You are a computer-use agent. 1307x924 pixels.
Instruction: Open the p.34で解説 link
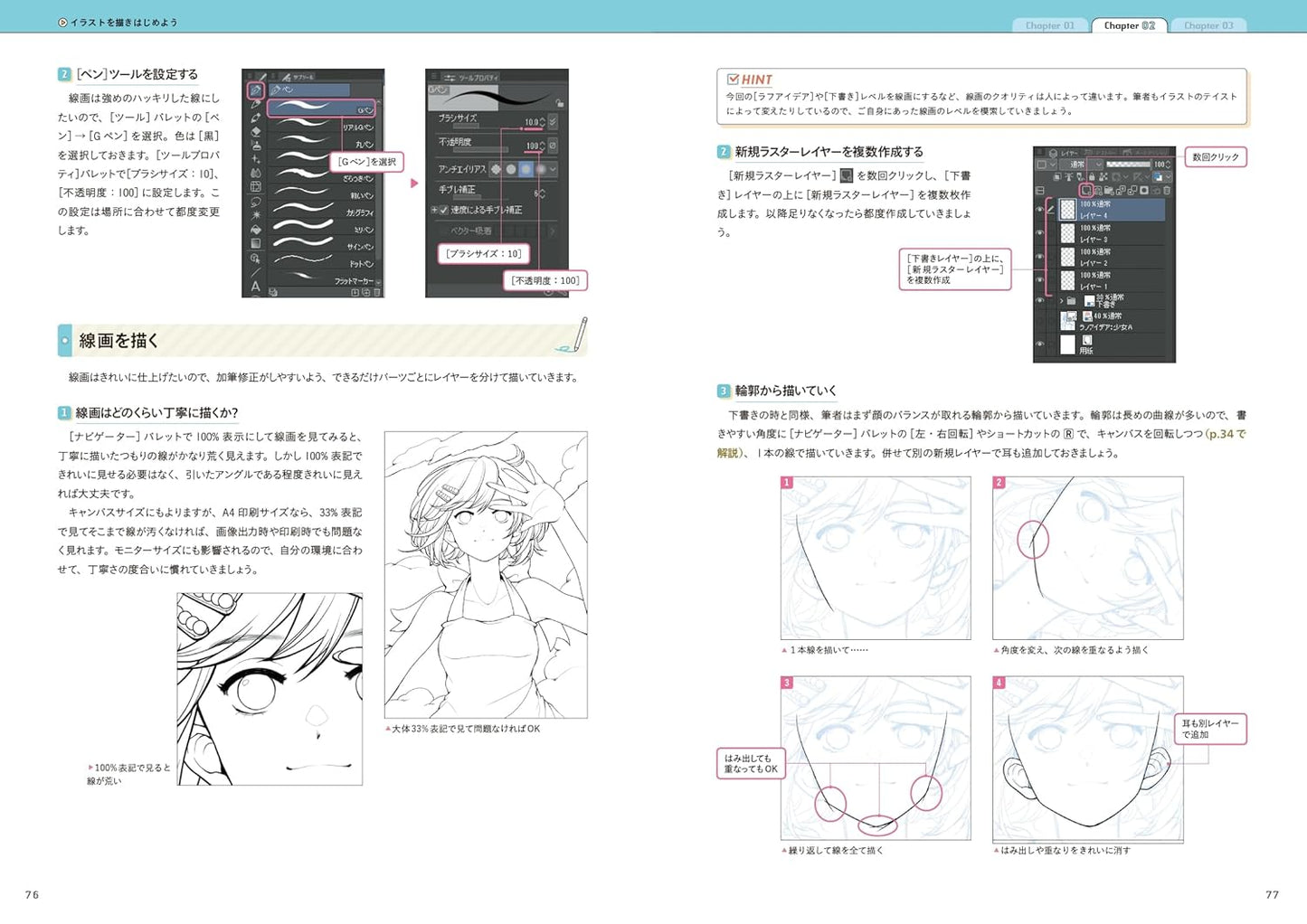(1228, 433)
